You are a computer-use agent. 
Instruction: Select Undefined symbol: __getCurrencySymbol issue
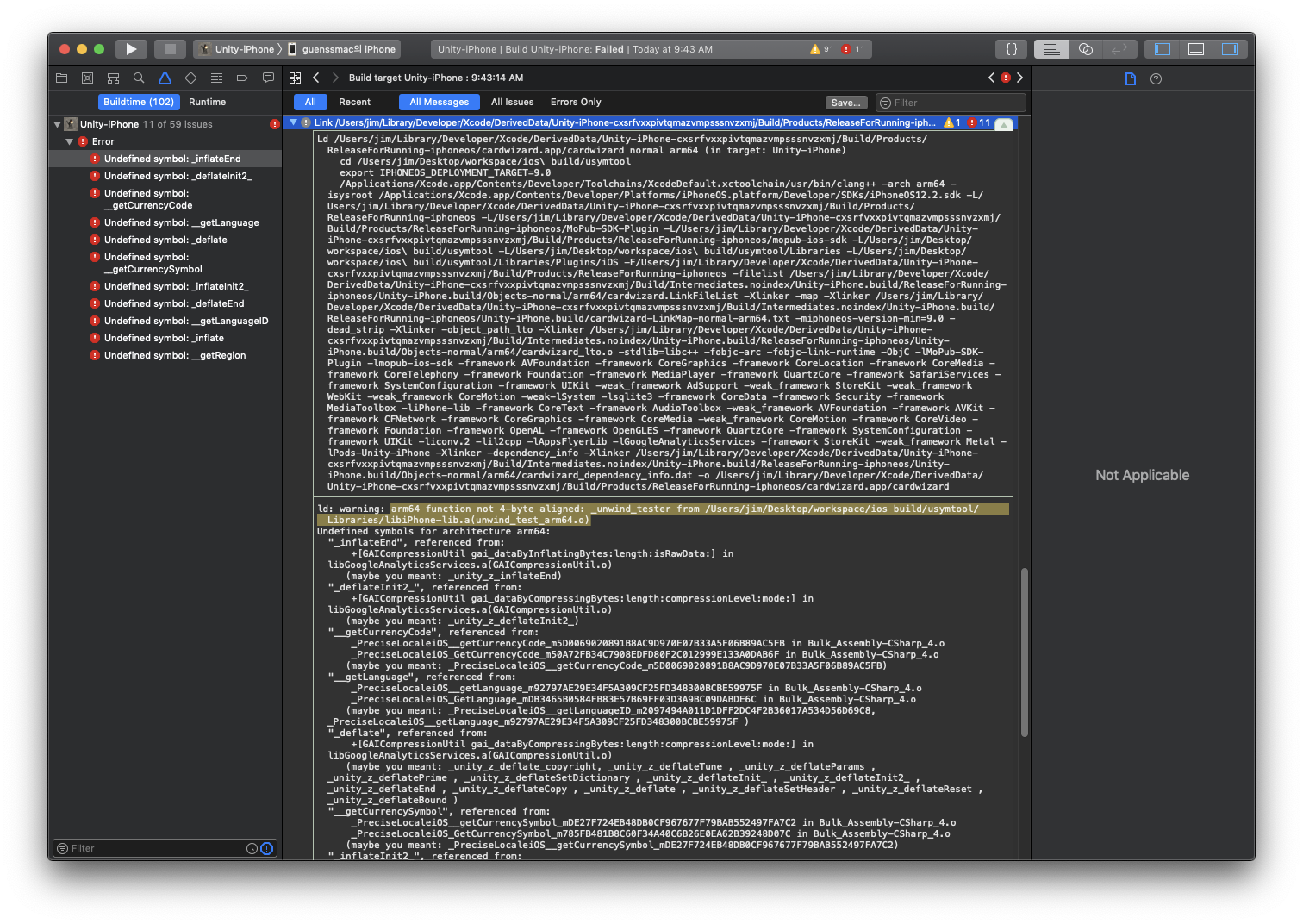point(165,263)
